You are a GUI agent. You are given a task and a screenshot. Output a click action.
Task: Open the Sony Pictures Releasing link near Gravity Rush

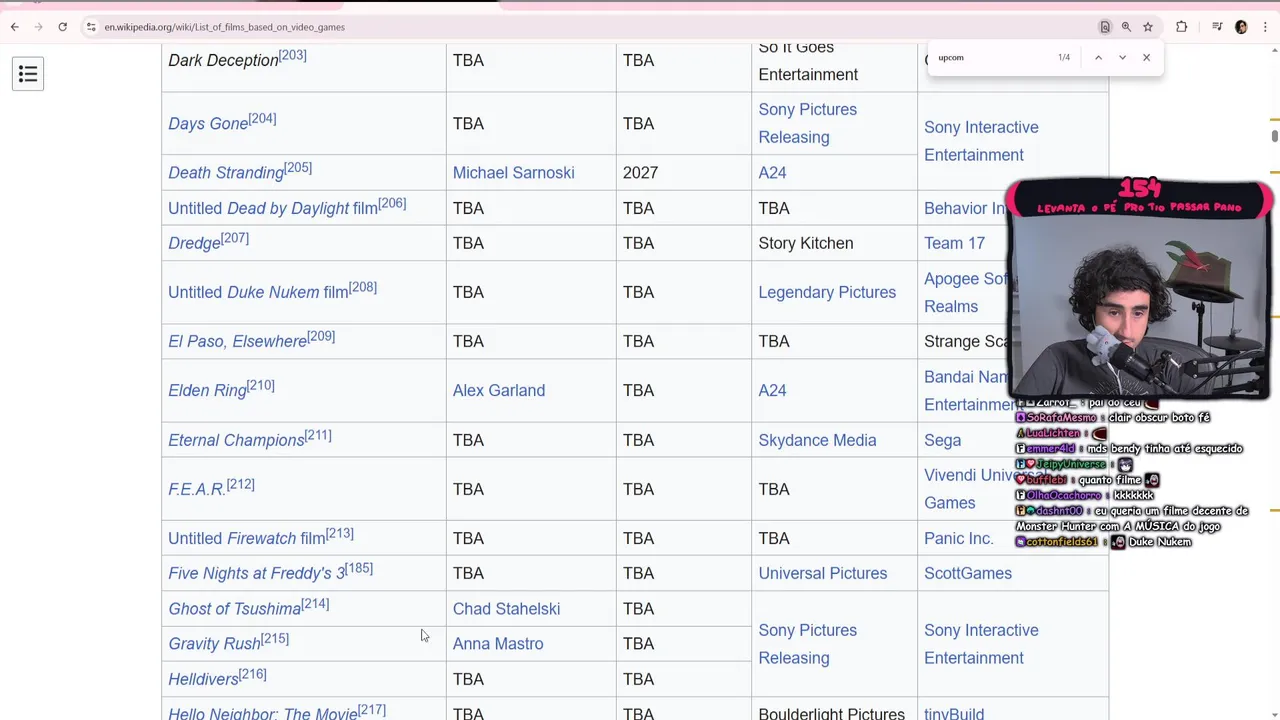807,644
